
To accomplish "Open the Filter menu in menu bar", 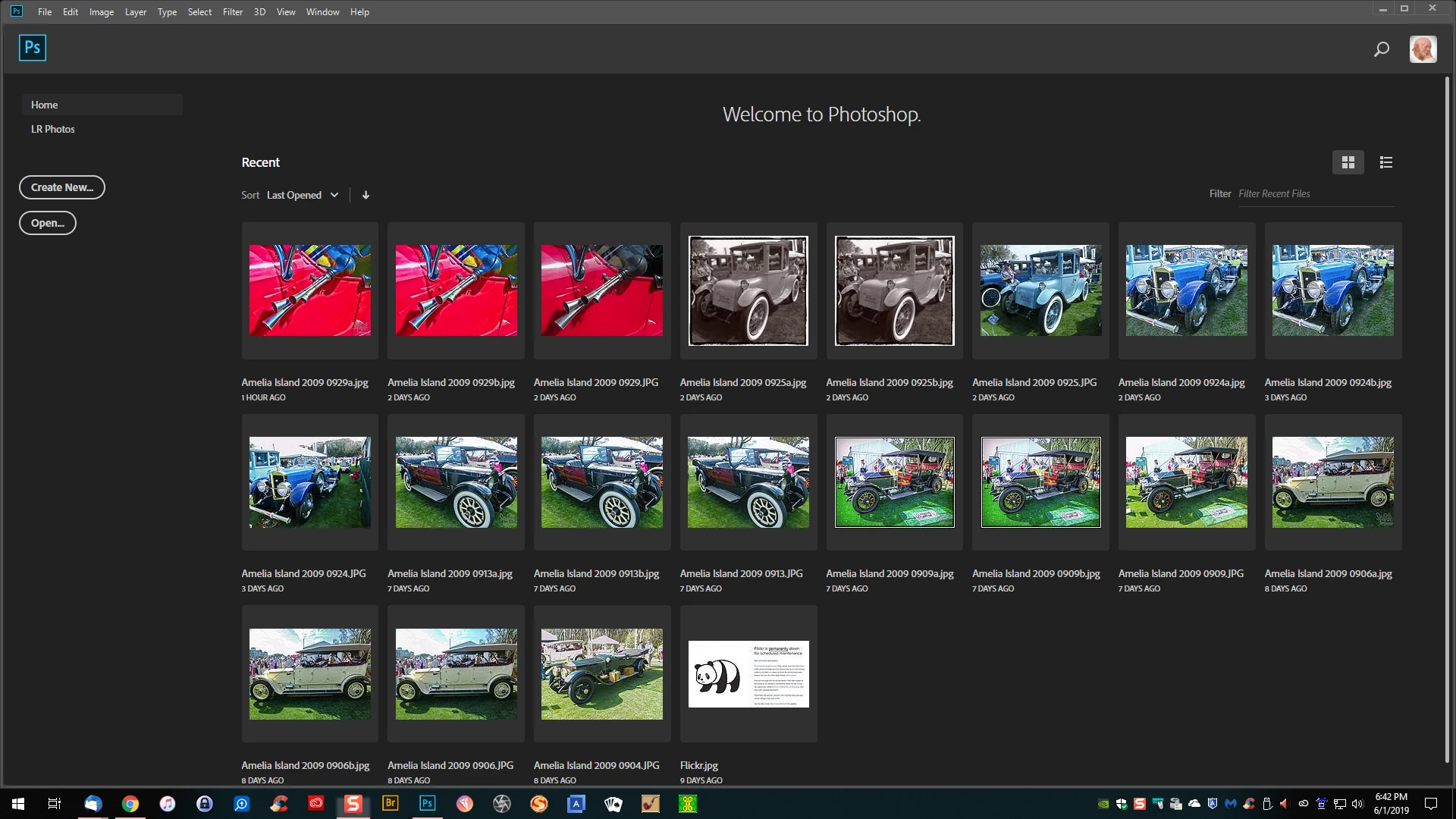I will pyautogui.click(x=232, y=11).
